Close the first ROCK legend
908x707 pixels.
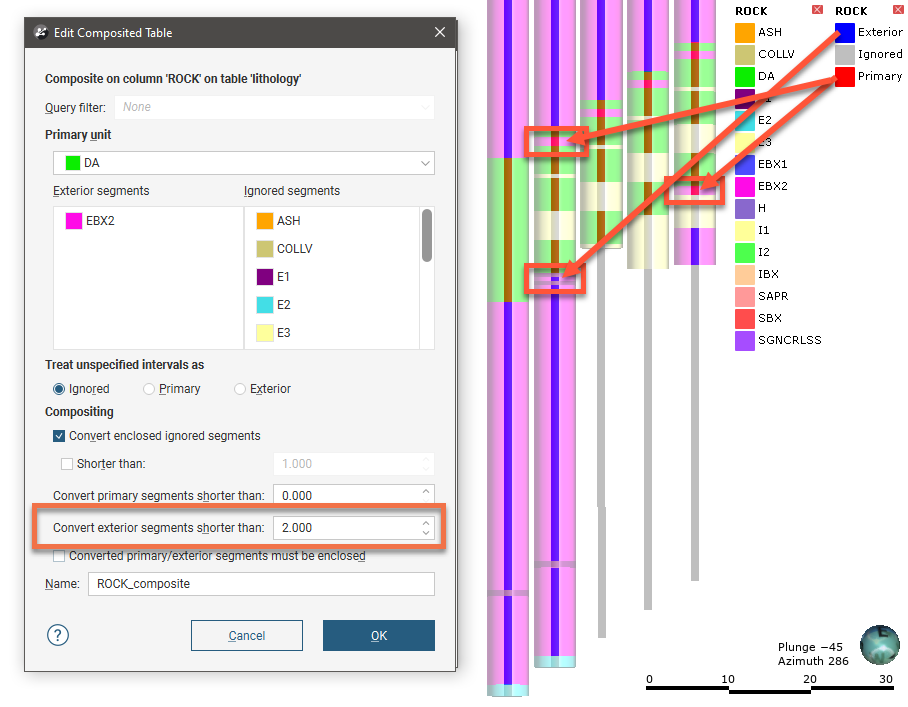click(x=817, y=11)
